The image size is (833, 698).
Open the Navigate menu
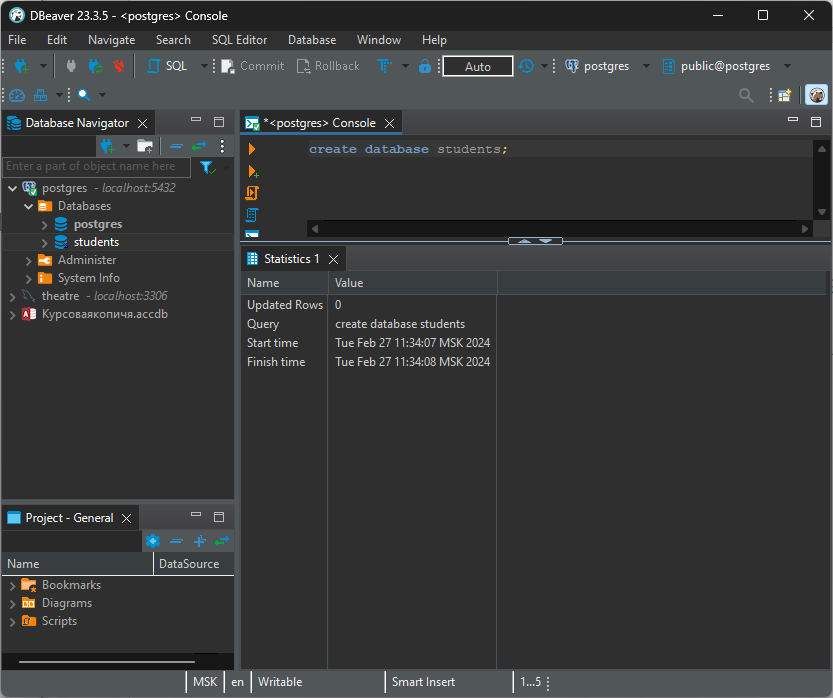tap(112, 40)
